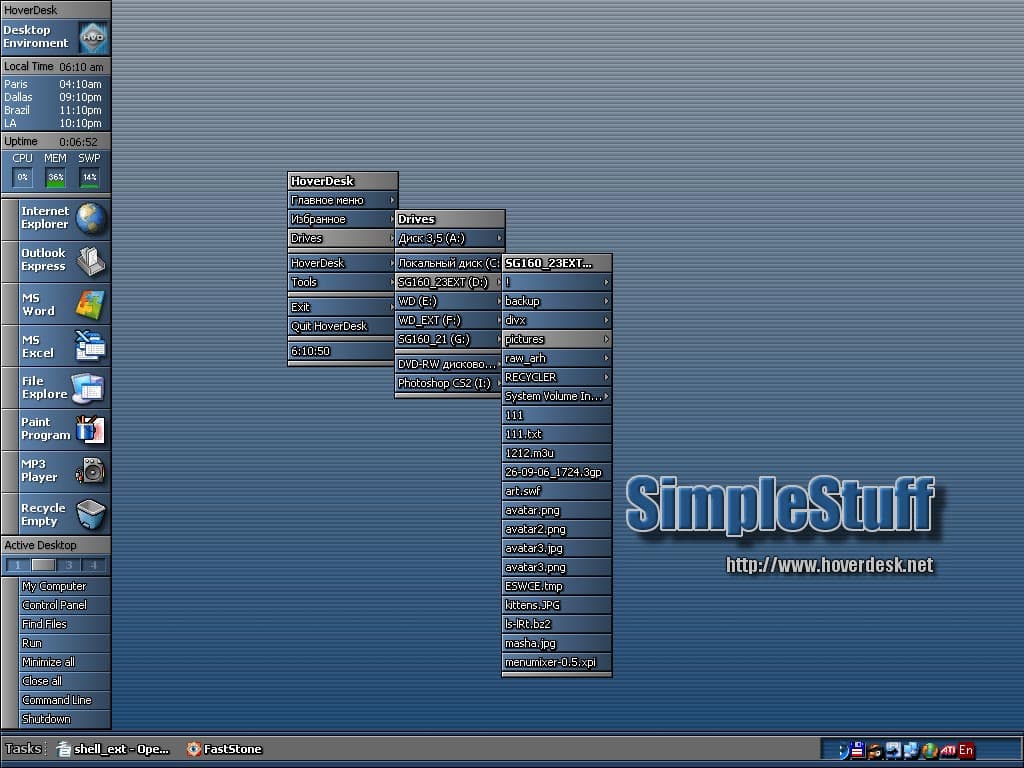Select Exit in HoverDesk menu
The image size is (1024, 768).
click(x=342, y=307)
